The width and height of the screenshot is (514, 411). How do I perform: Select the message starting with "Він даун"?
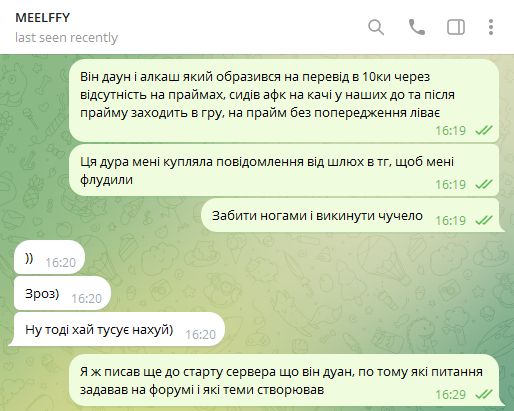[x=284, y=101]
